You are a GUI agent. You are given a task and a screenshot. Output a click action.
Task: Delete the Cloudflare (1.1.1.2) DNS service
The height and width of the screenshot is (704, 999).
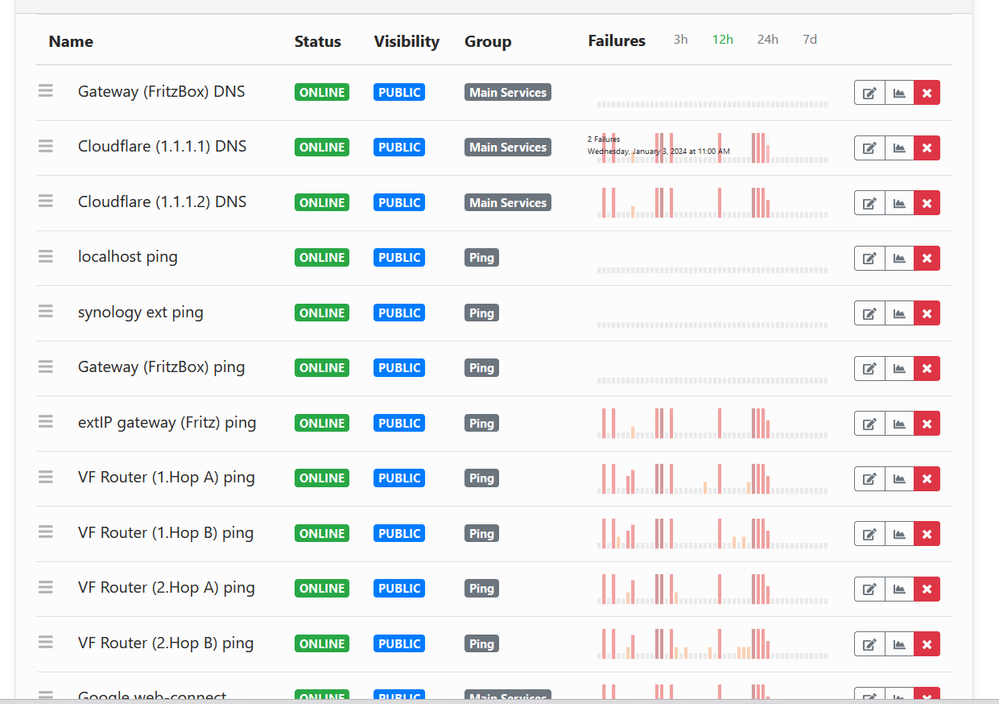pyautogui.click(x=927, y=203)
